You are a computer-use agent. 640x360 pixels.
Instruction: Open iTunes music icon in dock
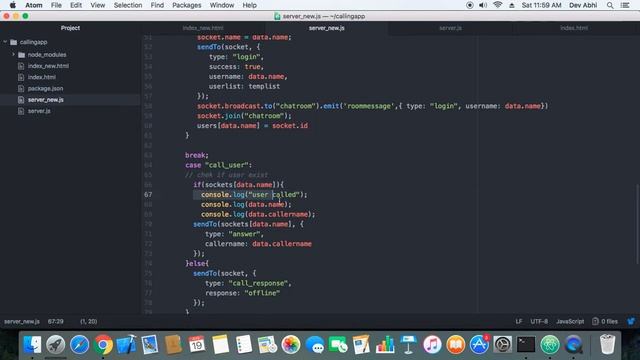432,345
